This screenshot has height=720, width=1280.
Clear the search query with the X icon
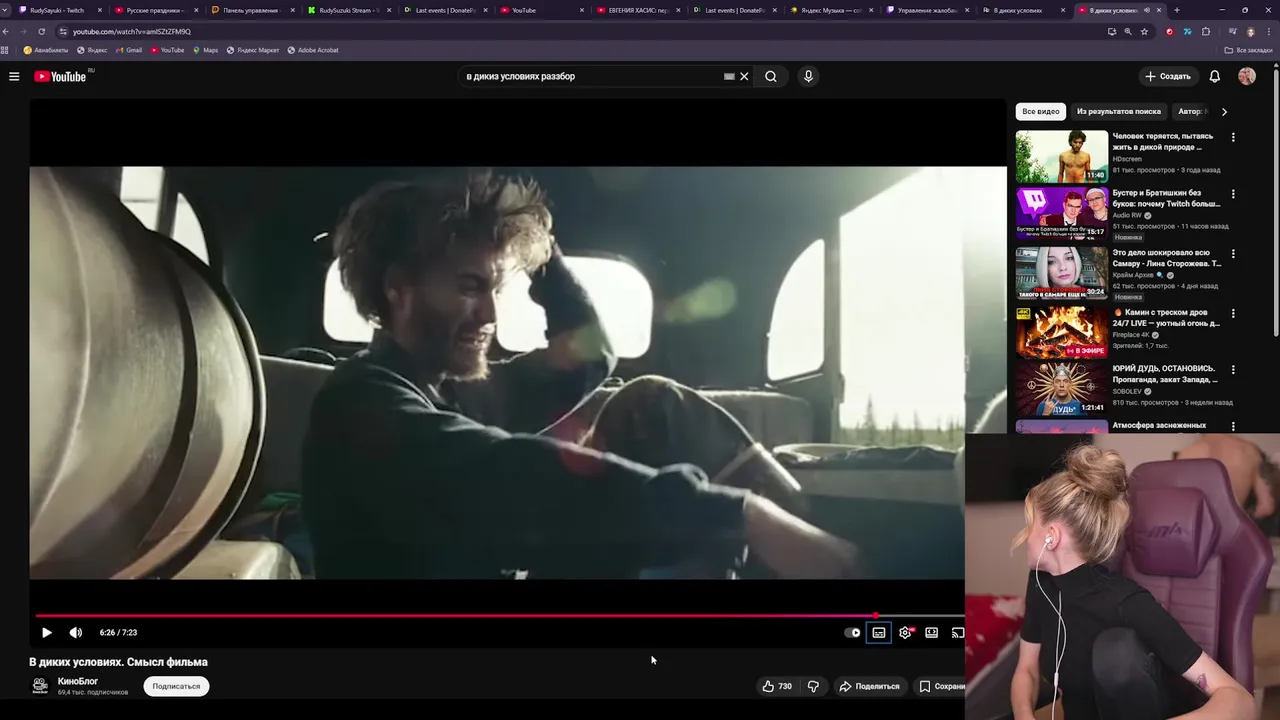744,76
